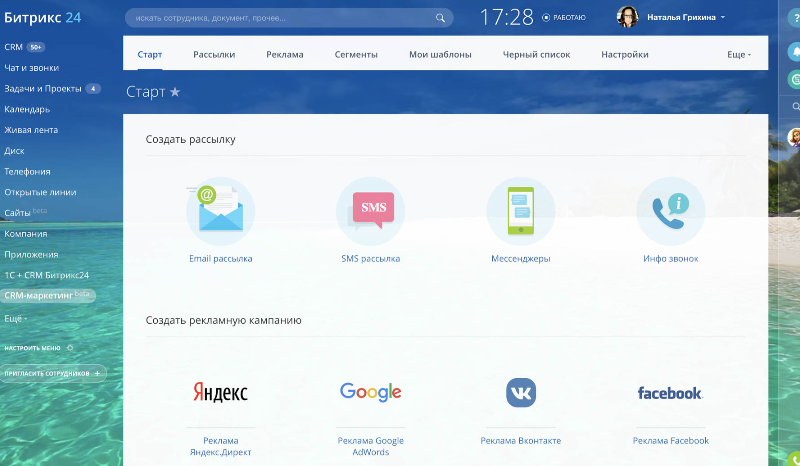Open Чат и звонки sidebar item
Viewport: 800px width, 466px height.
(x=32, y=68)
